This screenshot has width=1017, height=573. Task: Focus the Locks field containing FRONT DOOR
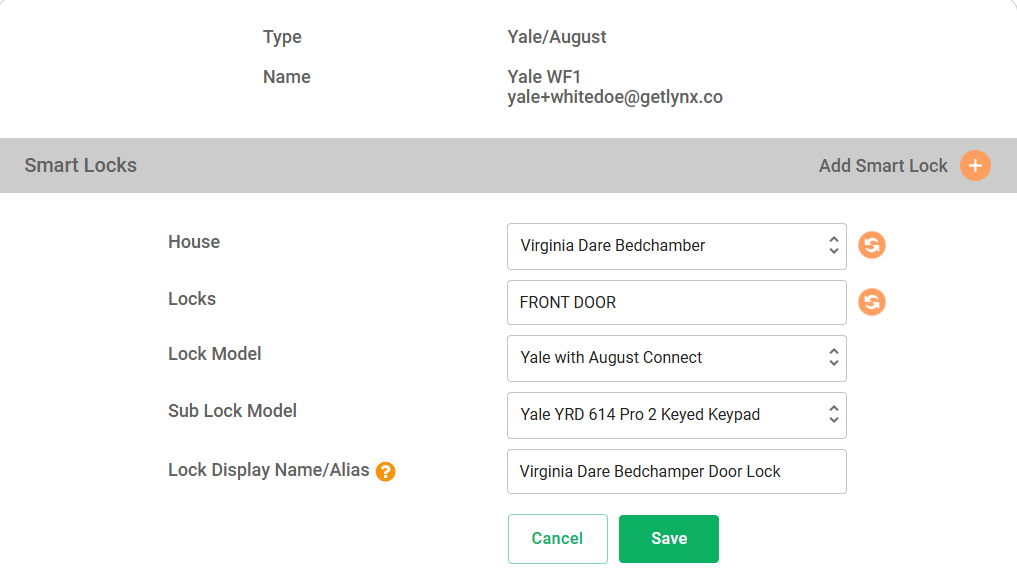[x=676, y=302]
